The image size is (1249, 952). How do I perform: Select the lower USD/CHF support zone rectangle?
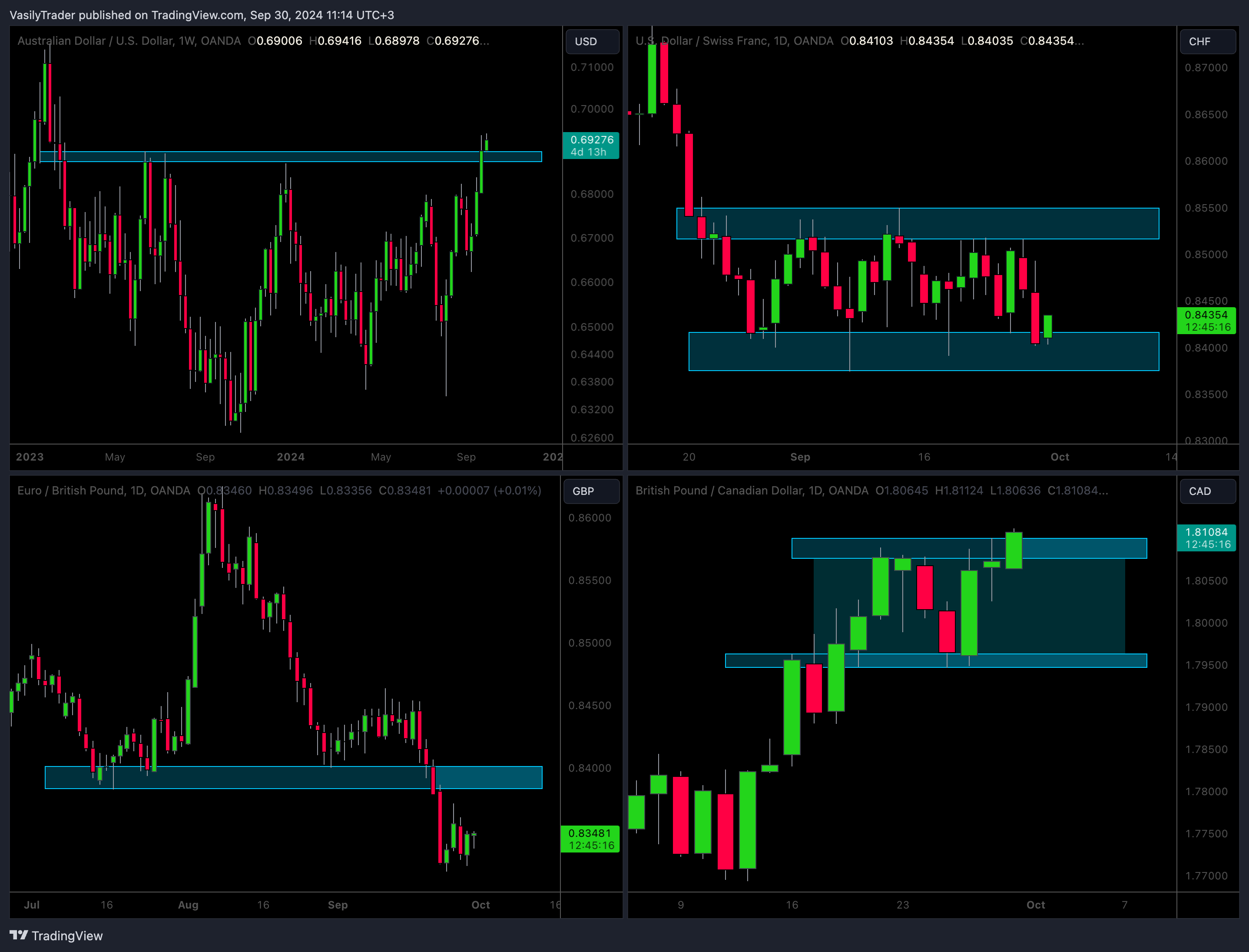924,352
